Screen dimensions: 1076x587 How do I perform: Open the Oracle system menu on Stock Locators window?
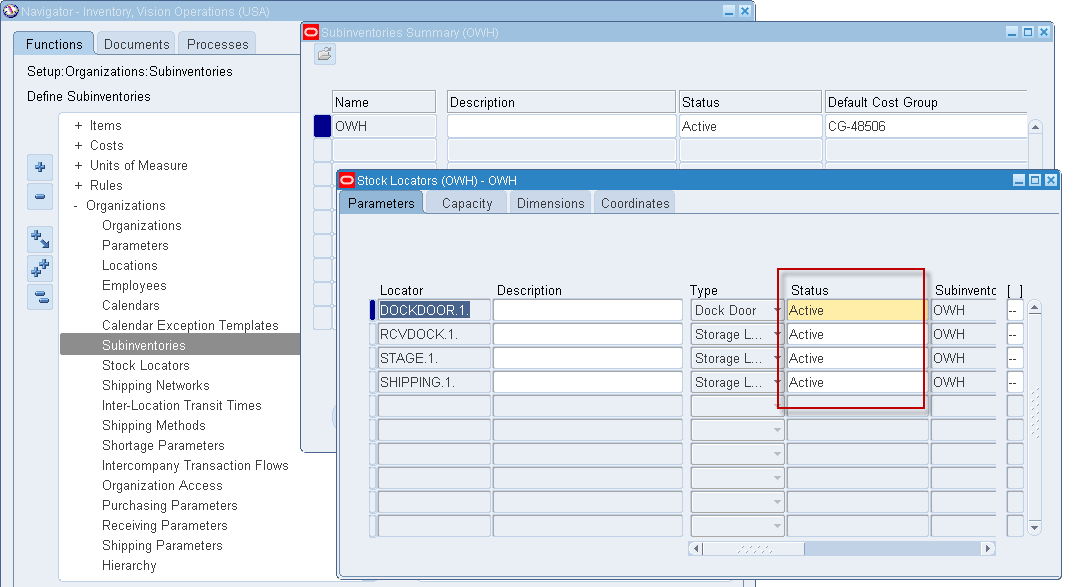click(349, 180)
